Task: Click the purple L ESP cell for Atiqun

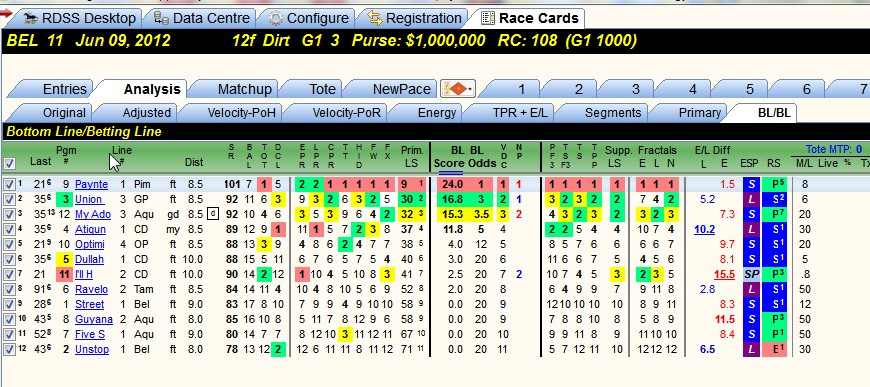Action: [x=750, y=229]
